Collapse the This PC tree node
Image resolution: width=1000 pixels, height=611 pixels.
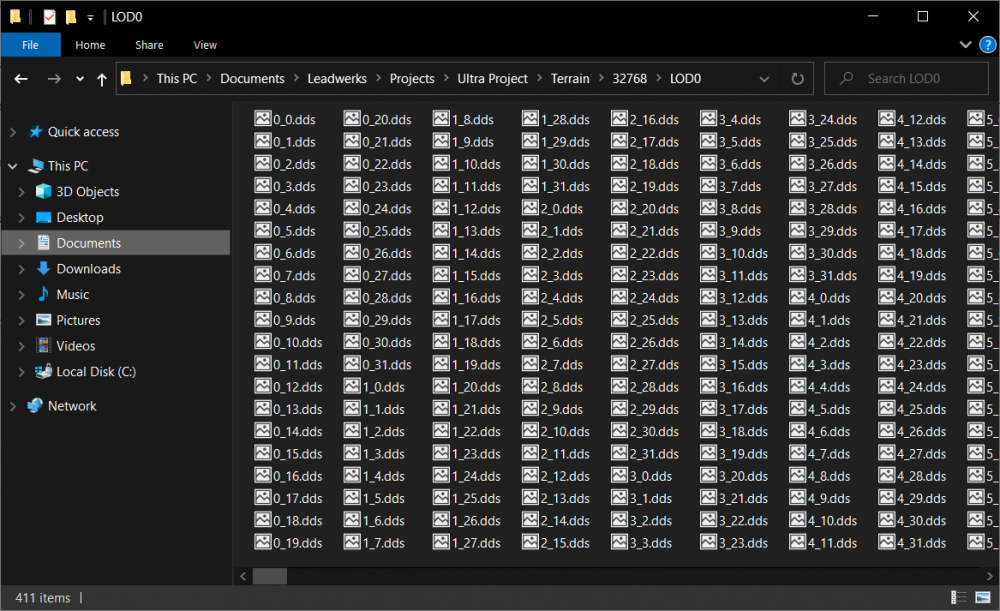click(x=11, y=166)
